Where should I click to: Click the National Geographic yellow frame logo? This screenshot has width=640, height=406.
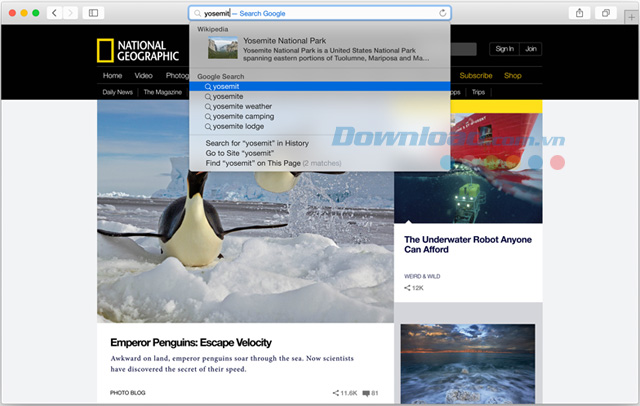pyautogui.click(x=105, y=51)
